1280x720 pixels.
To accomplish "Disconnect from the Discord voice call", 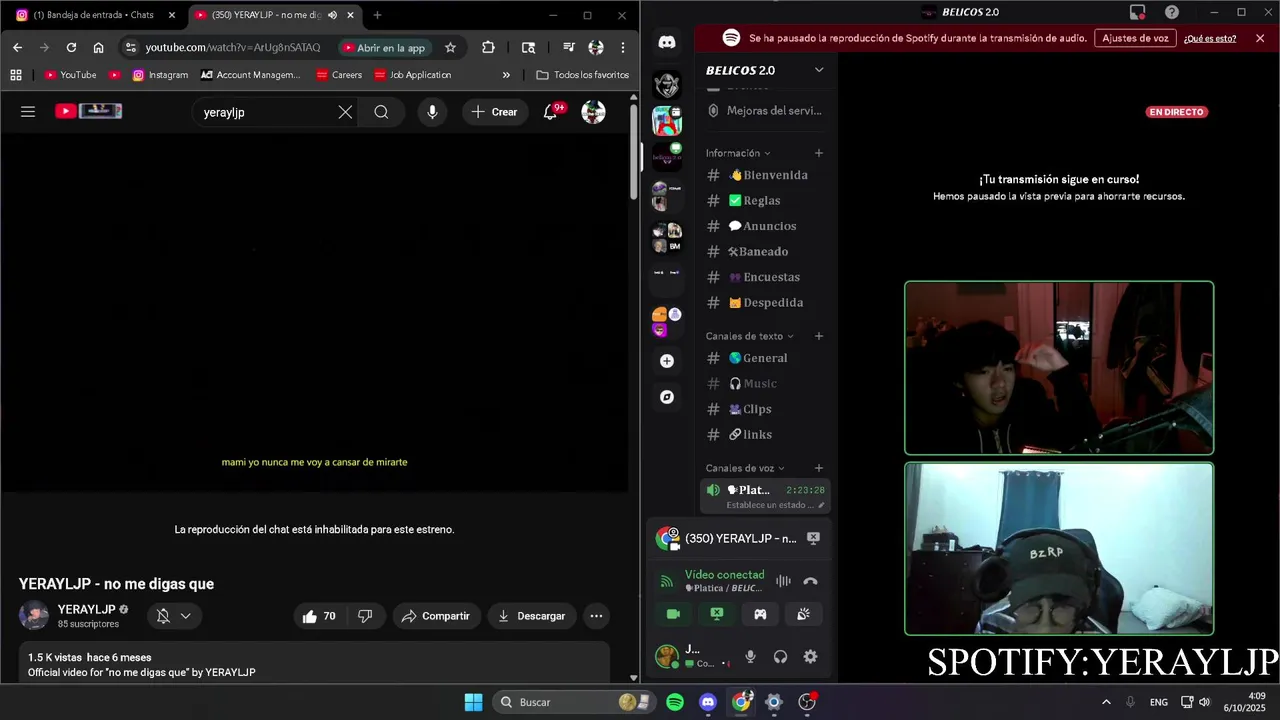I will pos(811,581).
